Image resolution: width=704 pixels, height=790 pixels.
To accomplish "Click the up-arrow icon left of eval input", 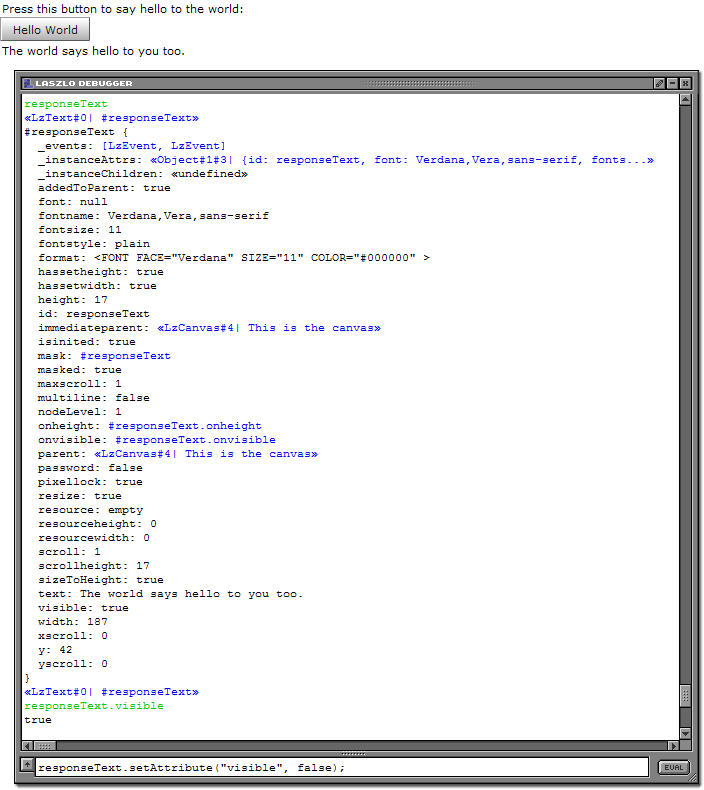I will [27, 765].
